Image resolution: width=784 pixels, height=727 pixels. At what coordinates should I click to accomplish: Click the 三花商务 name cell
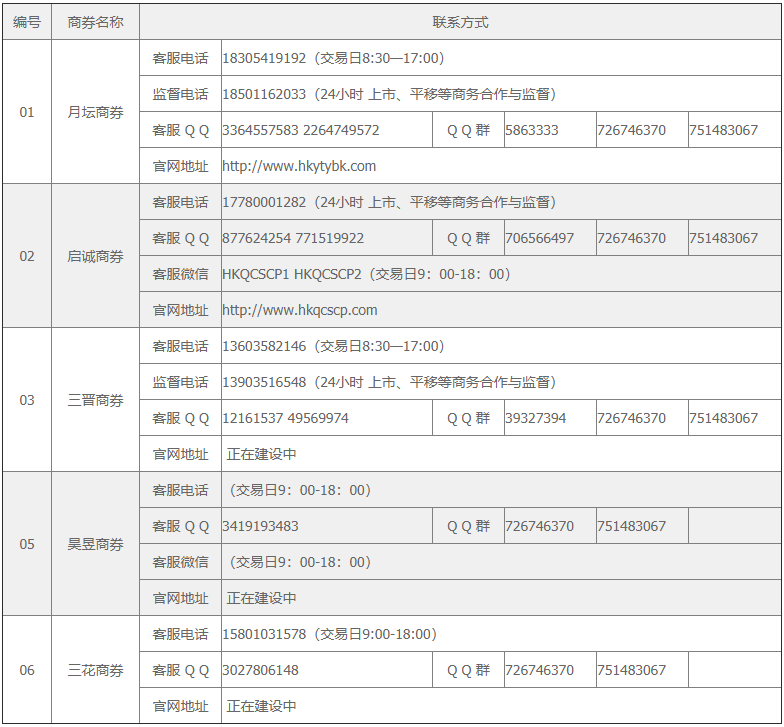96,670
